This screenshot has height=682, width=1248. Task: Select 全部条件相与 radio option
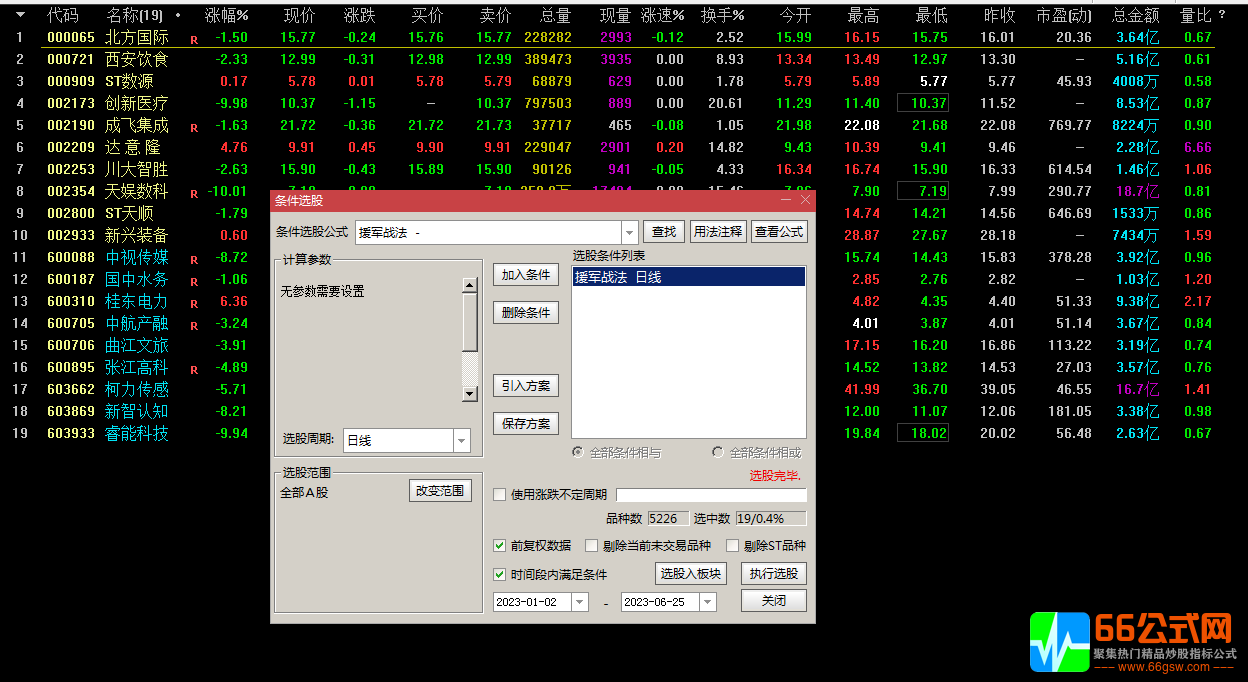tap(578, 452)
